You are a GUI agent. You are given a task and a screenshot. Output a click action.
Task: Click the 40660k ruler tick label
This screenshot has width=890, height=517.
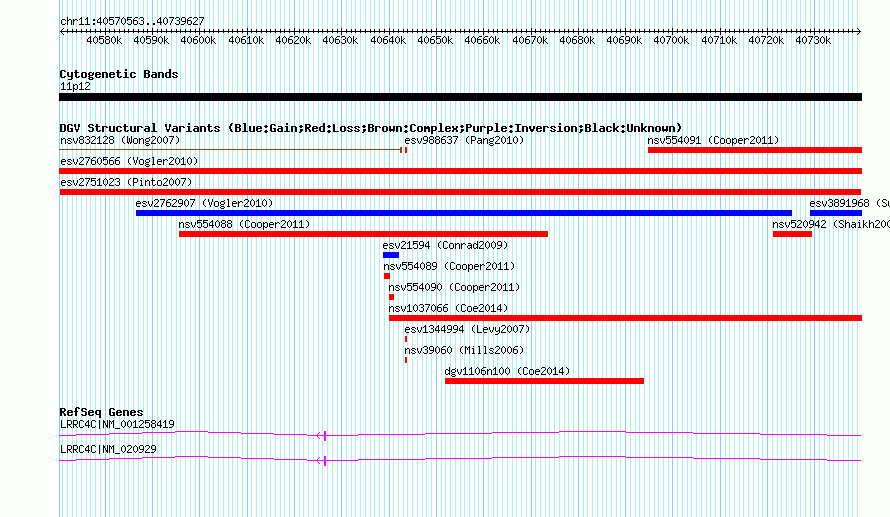[482, 40]
